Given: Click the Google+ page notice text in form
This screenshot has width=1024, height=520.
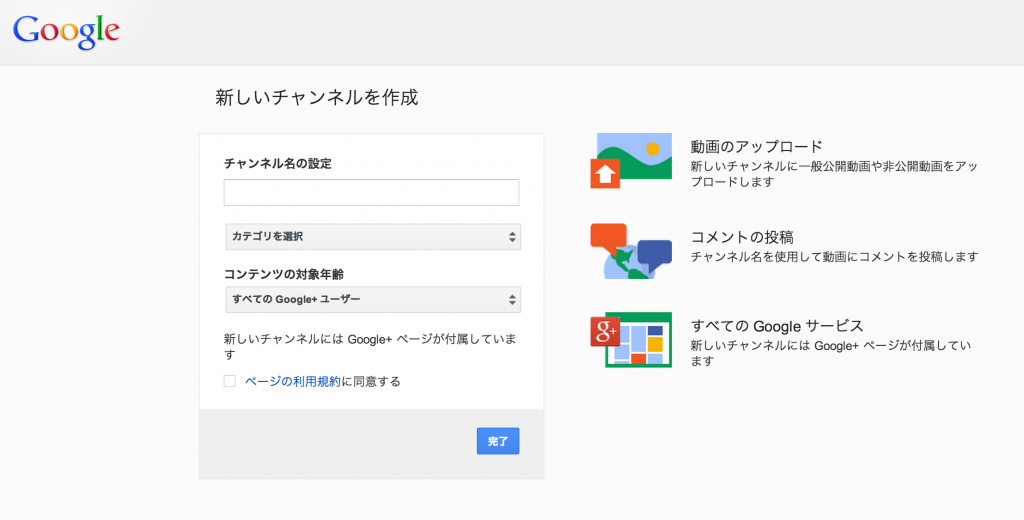Looking at the screenshot, I should [370, 347].
